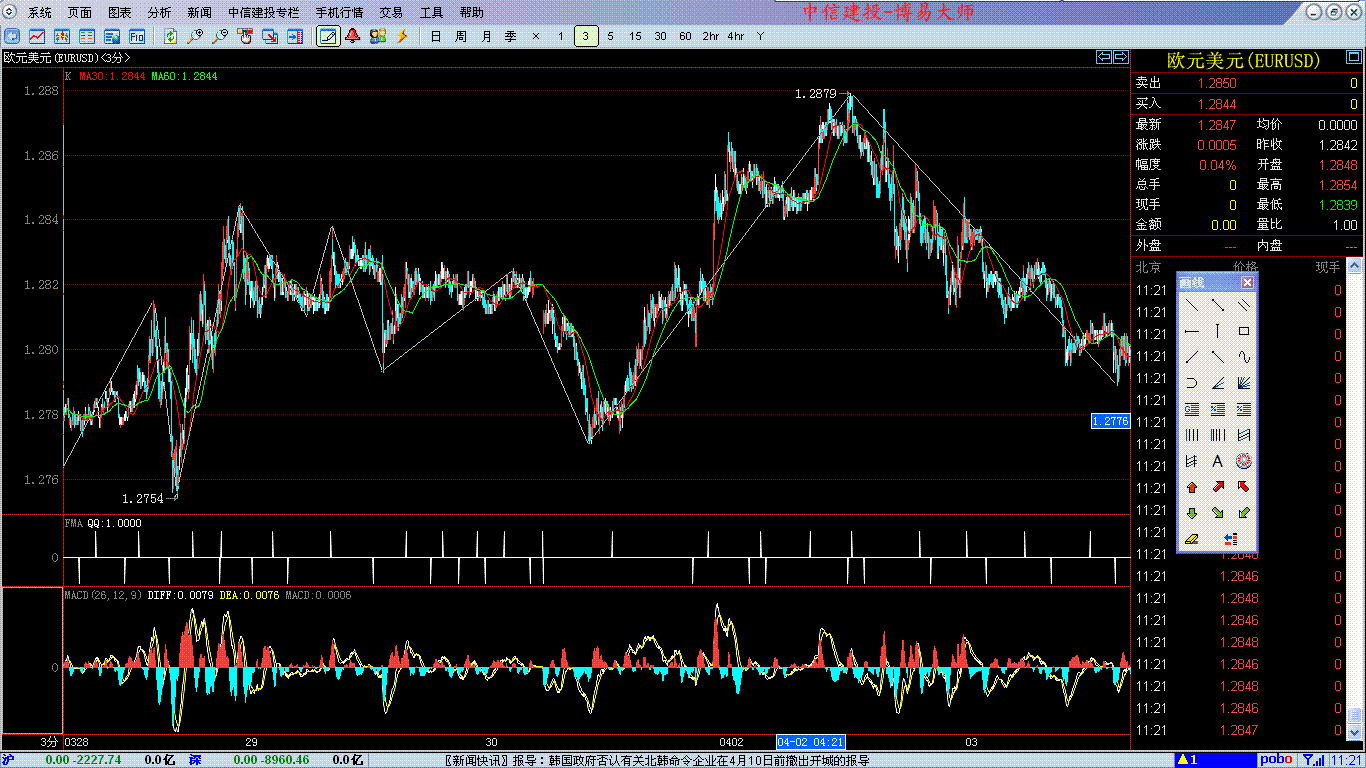Screen dimensions: 1366x768
Task: Select the parallel lines drawing tool
Action: pos(1244,305)
